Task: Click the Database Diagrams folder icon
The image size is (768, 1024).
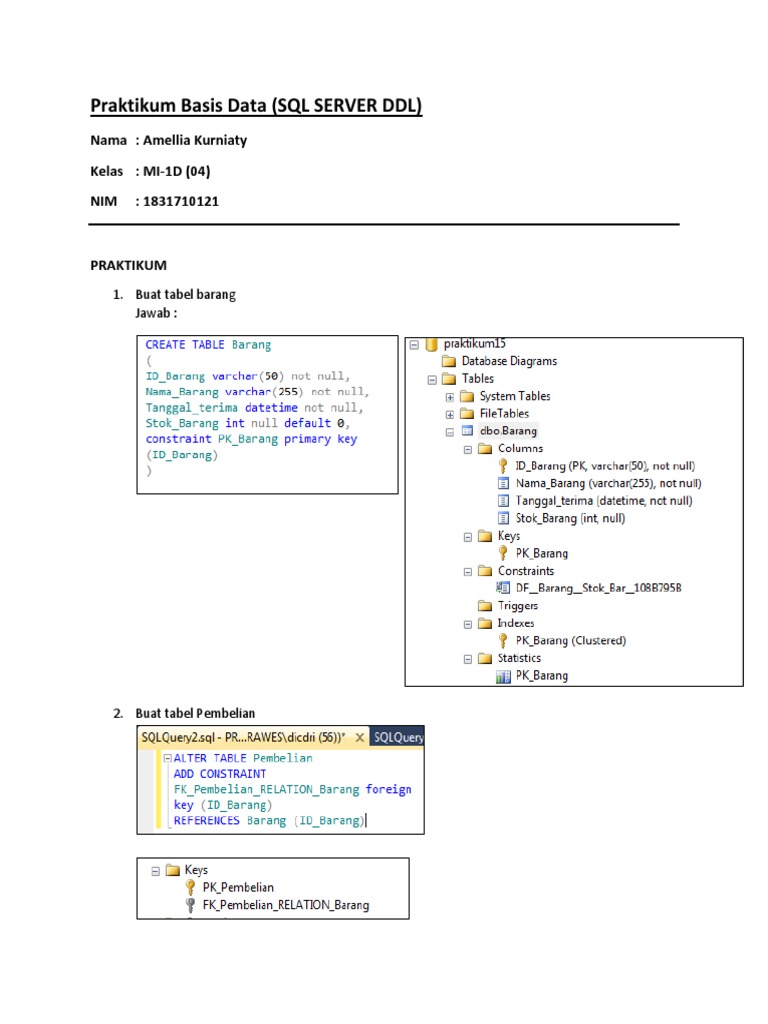Action: [x=449, y=361]
